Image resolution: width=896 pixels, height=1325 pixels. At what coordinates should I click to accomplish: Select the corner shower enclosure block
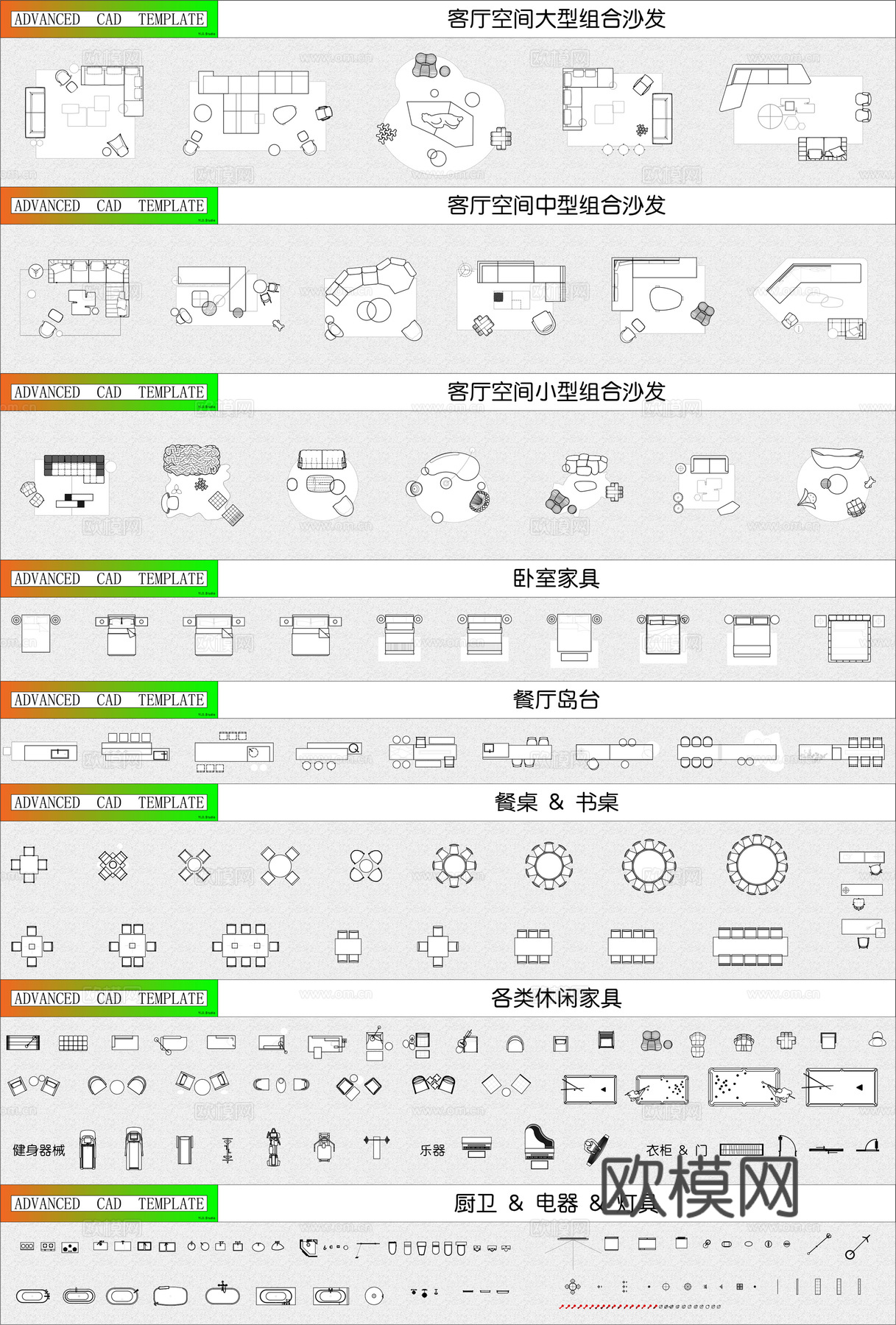coord(308,1247)
